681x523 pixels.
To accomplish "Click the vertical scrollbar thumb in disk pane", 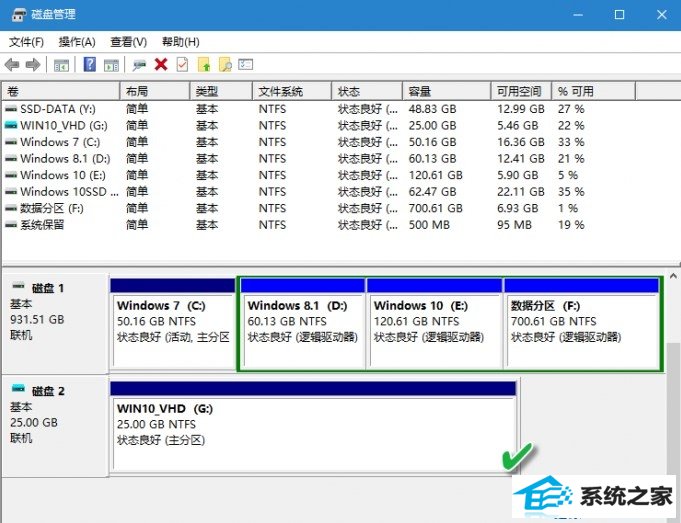I will click(673, 407).
